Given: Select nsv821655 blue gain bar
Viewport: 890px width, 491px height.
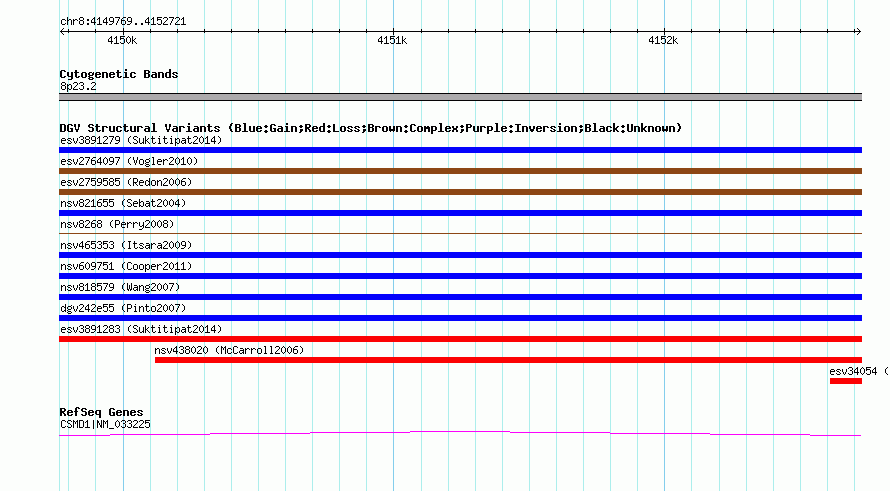Looking at the screenshot, I should pos(460,213).
